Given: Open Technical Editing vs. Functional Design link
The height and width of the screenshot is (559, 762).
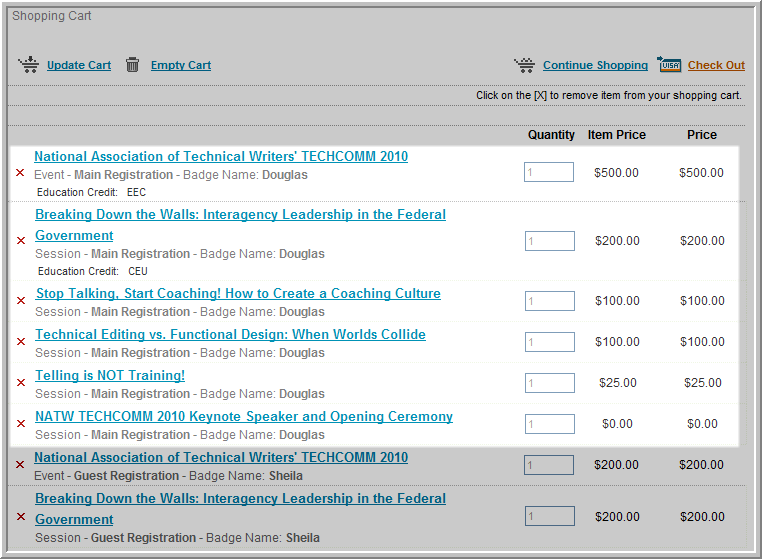Looking at the screenshot, I should click(x=230, y=334).
